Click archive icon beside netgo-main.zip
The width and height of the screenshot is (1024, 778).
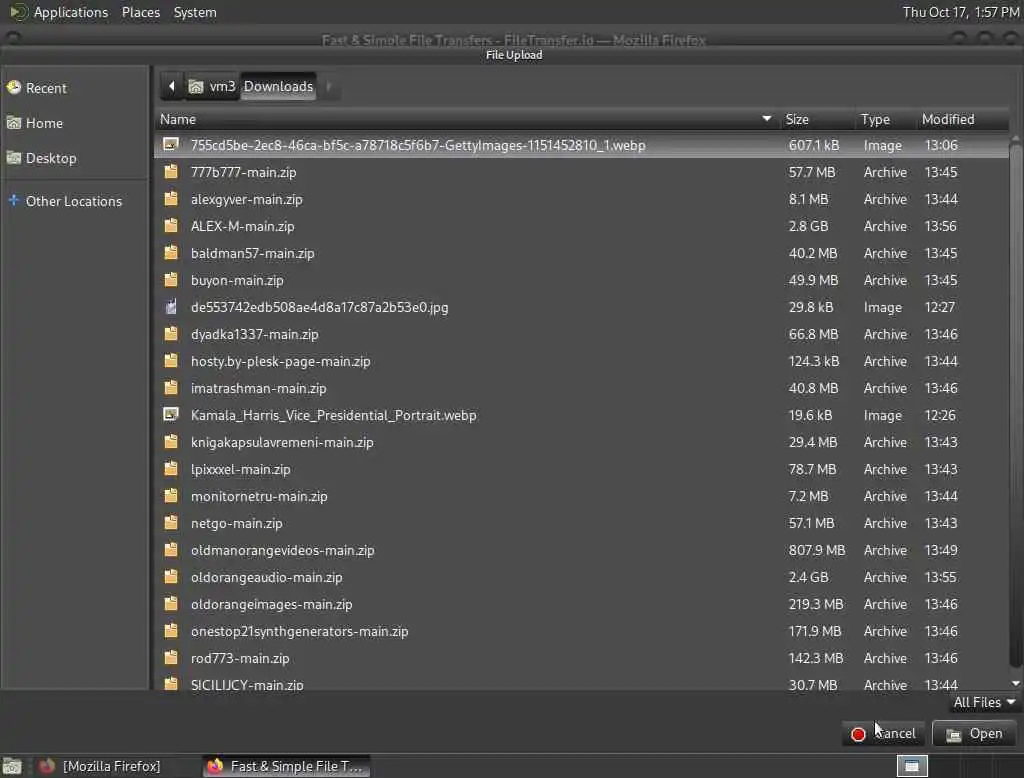tap(170, 523)
